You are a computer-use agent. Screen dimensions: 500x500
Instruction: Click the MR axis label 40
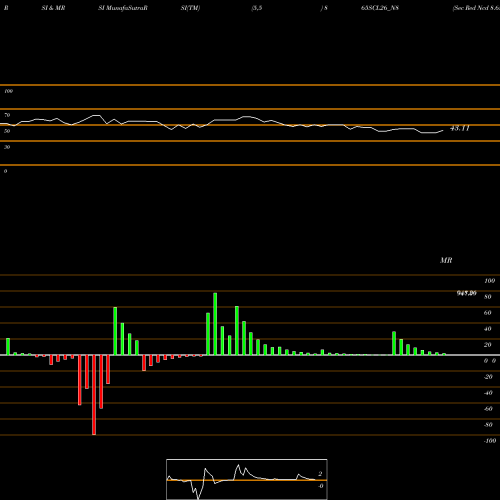(488, 329)
